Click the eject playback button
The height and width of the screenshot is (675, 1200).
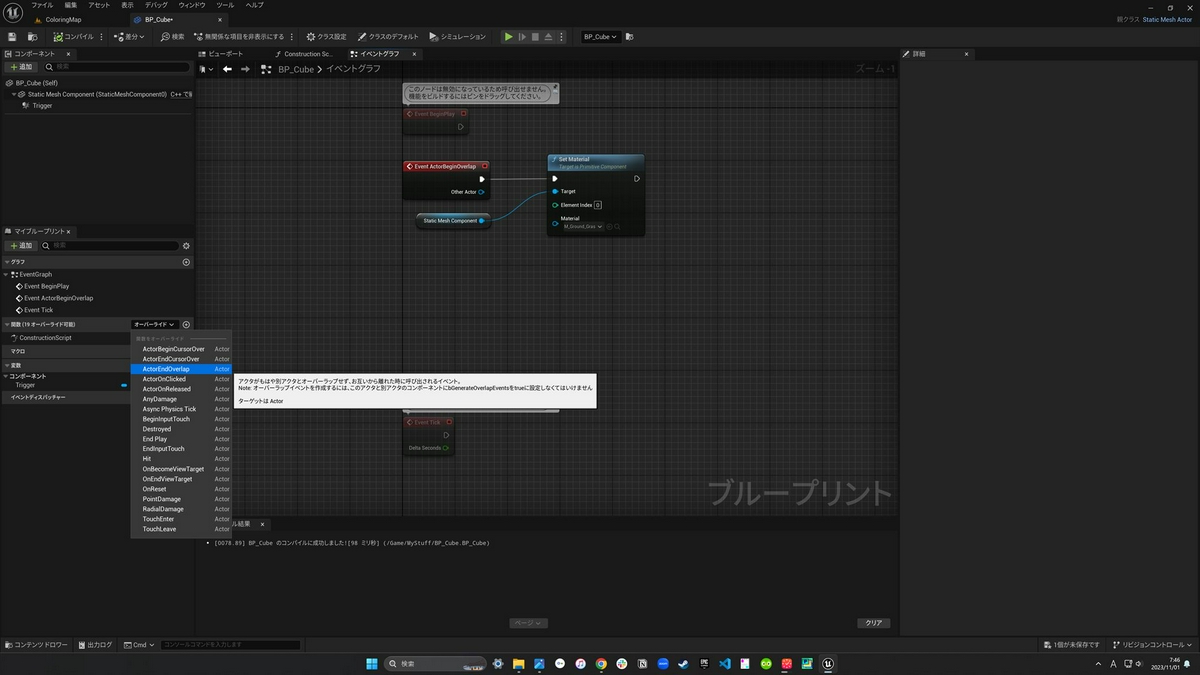[549, 37]
